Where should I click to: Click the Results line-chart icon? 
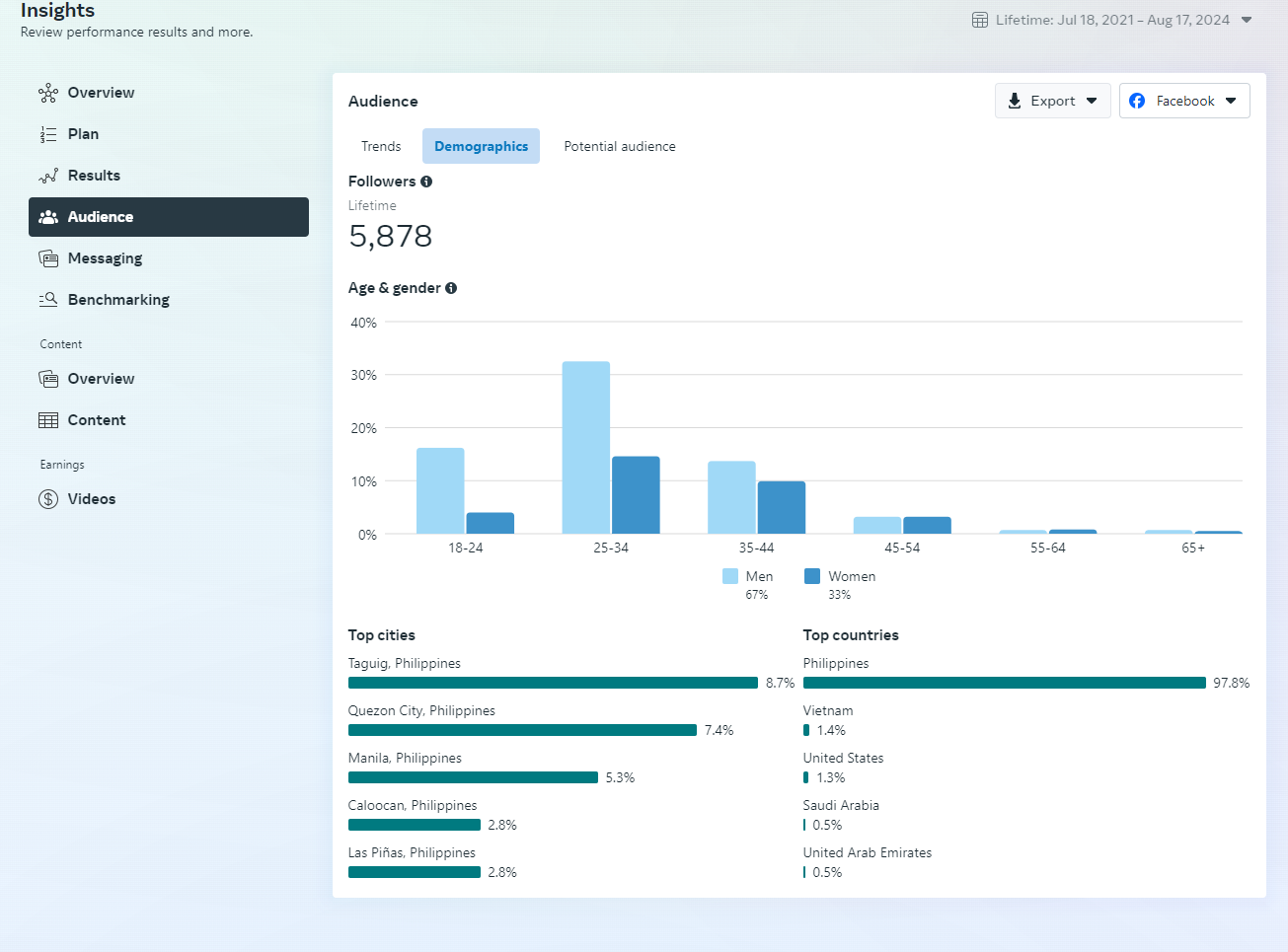48,176
